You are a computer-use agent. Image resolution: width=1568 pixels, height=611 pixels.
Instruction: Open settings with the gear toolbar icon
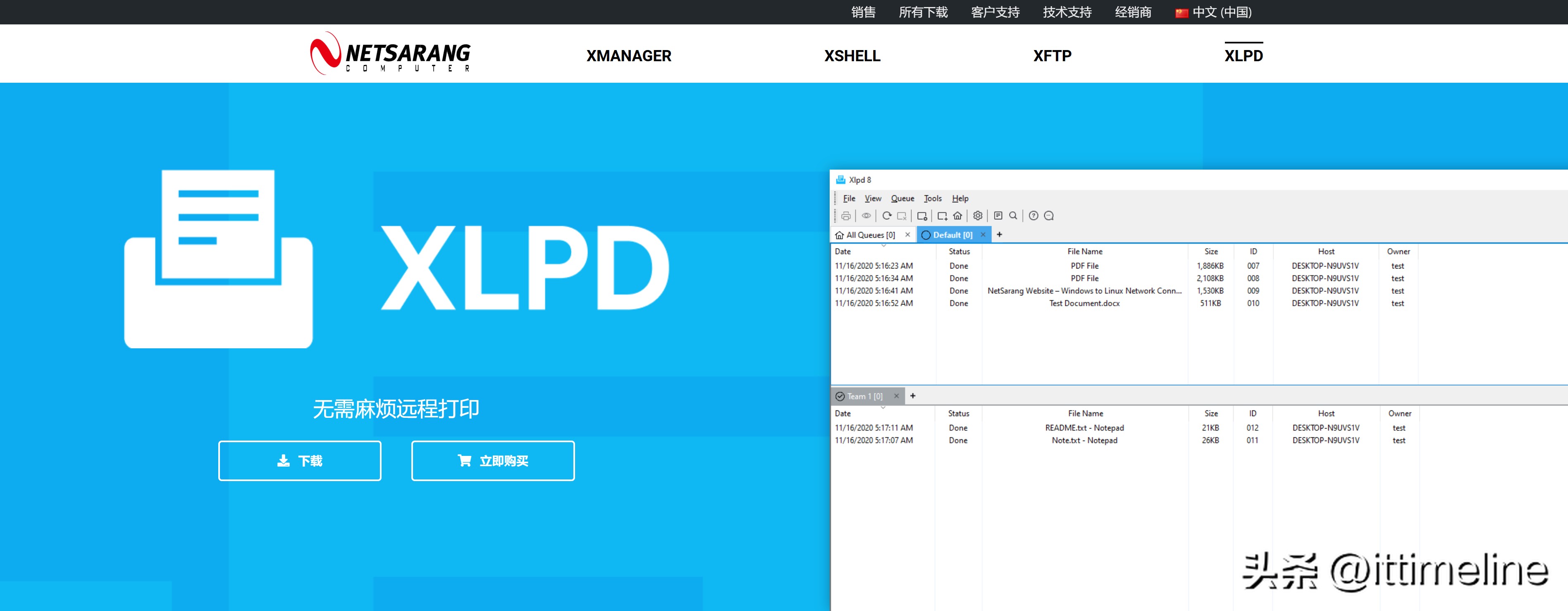pyautogui.click(x=978, y=216)
